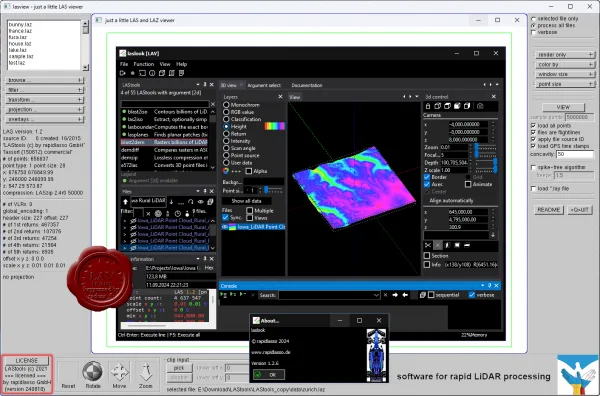The height and width of the screenshot is (396, 600).
Task: Click the Height rainbow color ramp swatch
Action: point(274,126)
